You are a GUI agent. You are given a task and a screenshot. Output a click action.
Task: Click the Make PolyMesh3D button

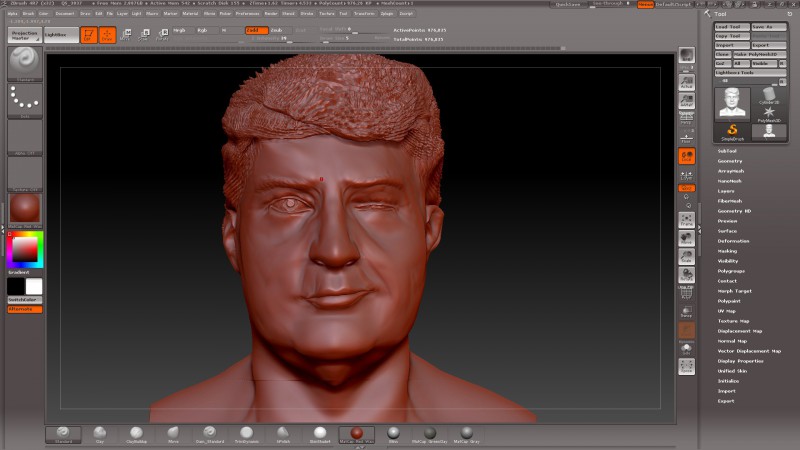(x=760, y=54)
